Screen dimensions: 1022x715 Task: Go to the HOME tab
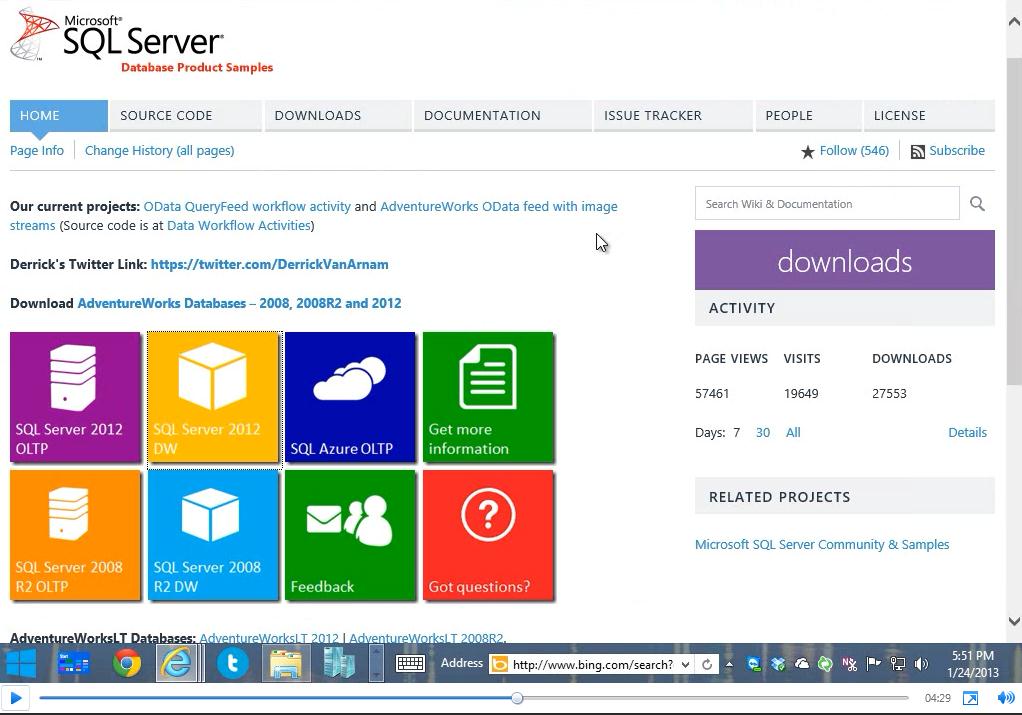pyautogui.click(x=59, y=115)
